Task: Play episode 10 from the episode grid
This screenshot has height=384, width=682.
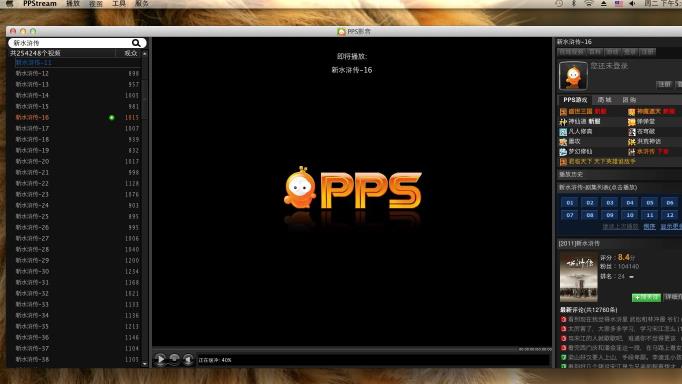Action: click(x=630, y=215)
